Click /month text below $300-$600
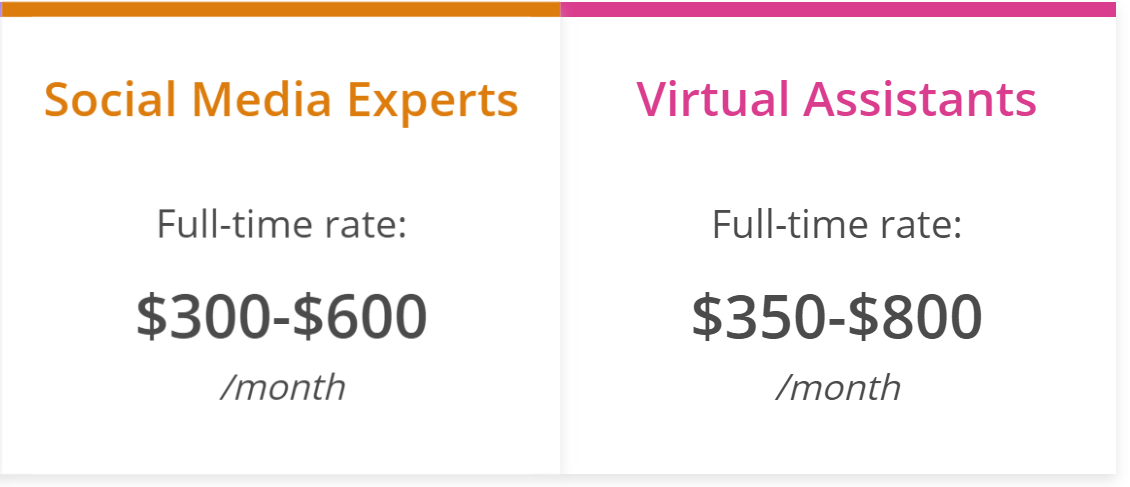Image resolution: width=1130 pixels, height=487 pixels. [x=282, y=387]
